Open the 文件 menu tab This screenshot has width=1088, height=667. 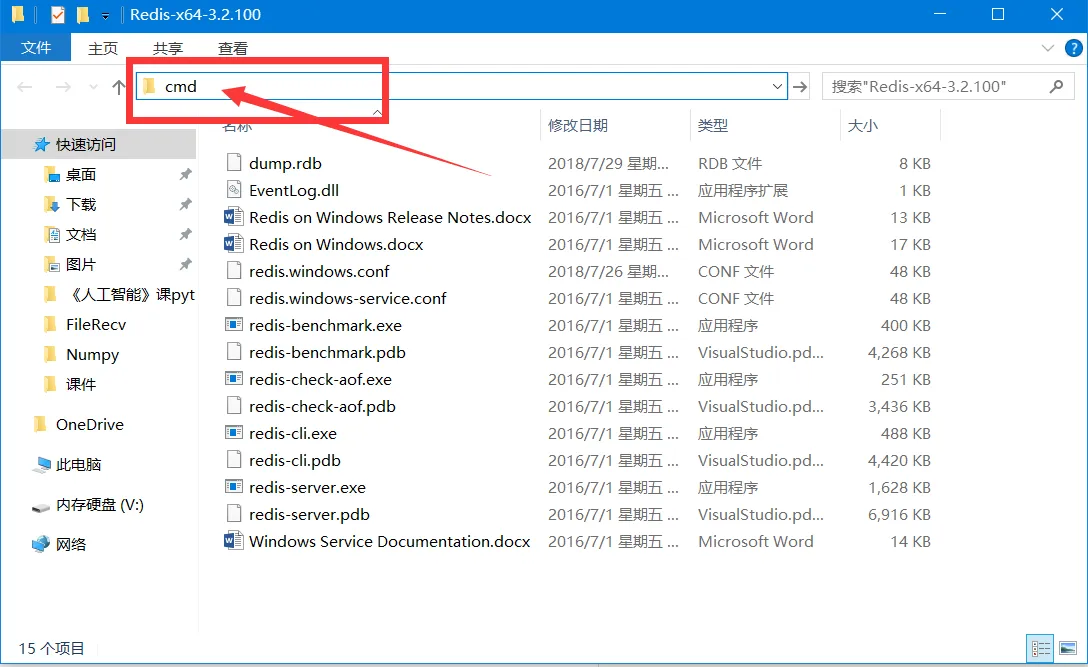point(36,48)
